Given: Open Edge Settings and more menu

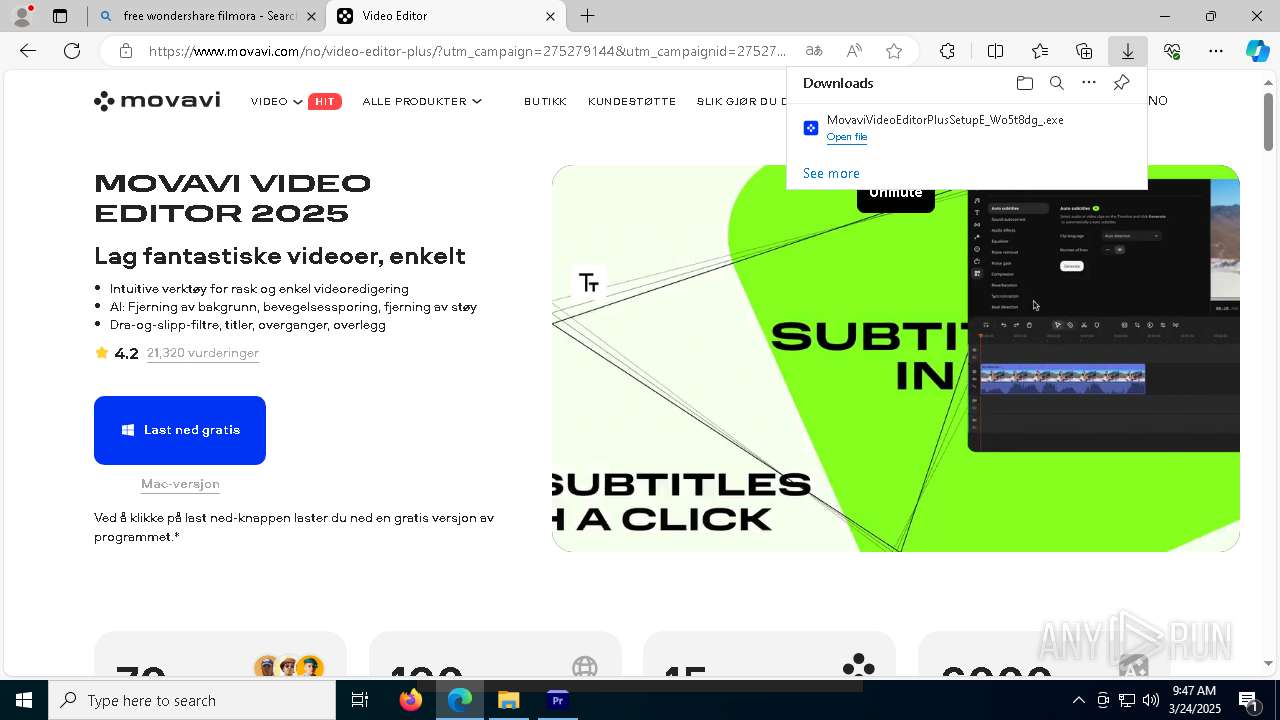Looking at the screenshot, I should point(1216,51).
